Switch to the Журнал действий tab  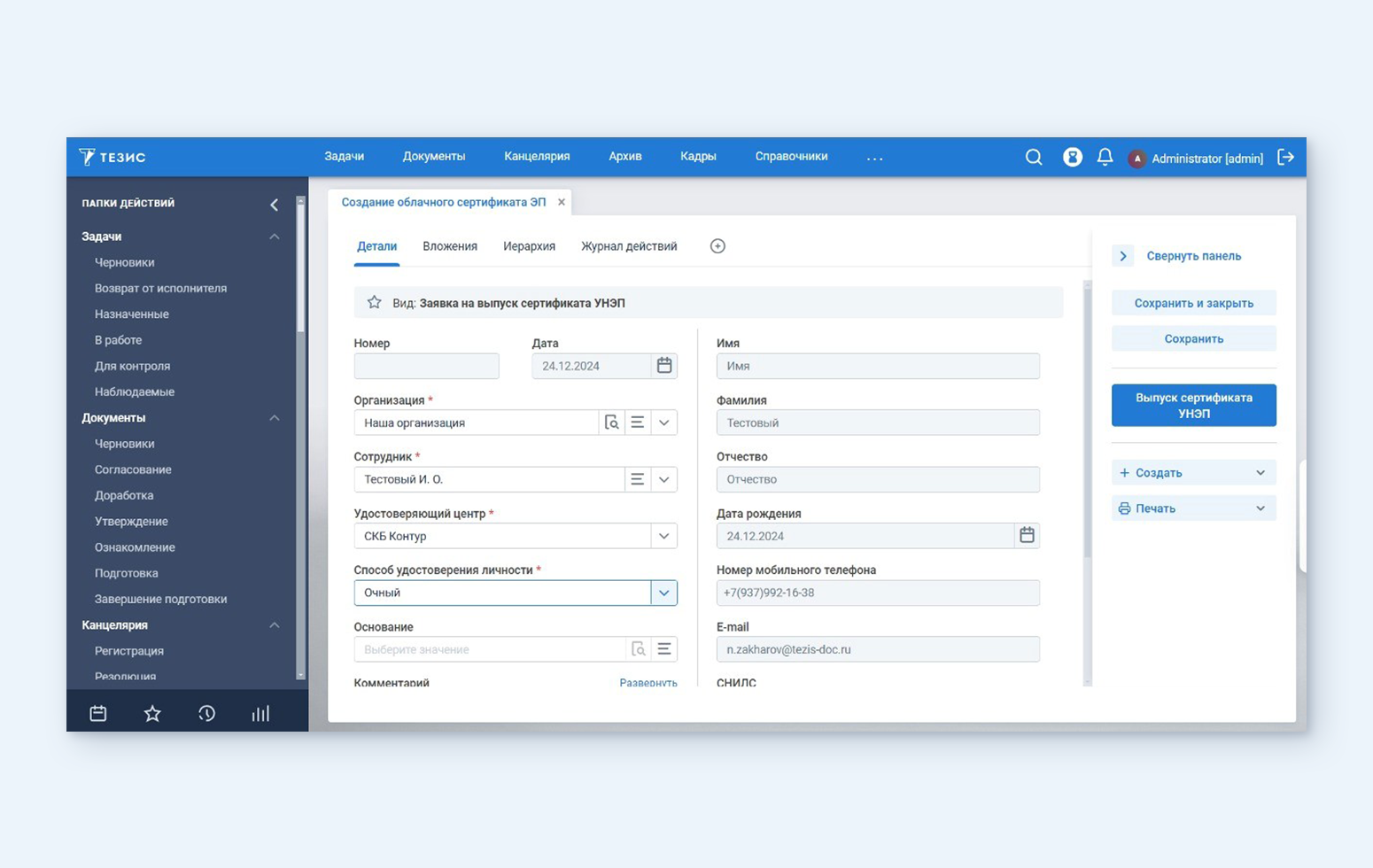tap(629, 246)
